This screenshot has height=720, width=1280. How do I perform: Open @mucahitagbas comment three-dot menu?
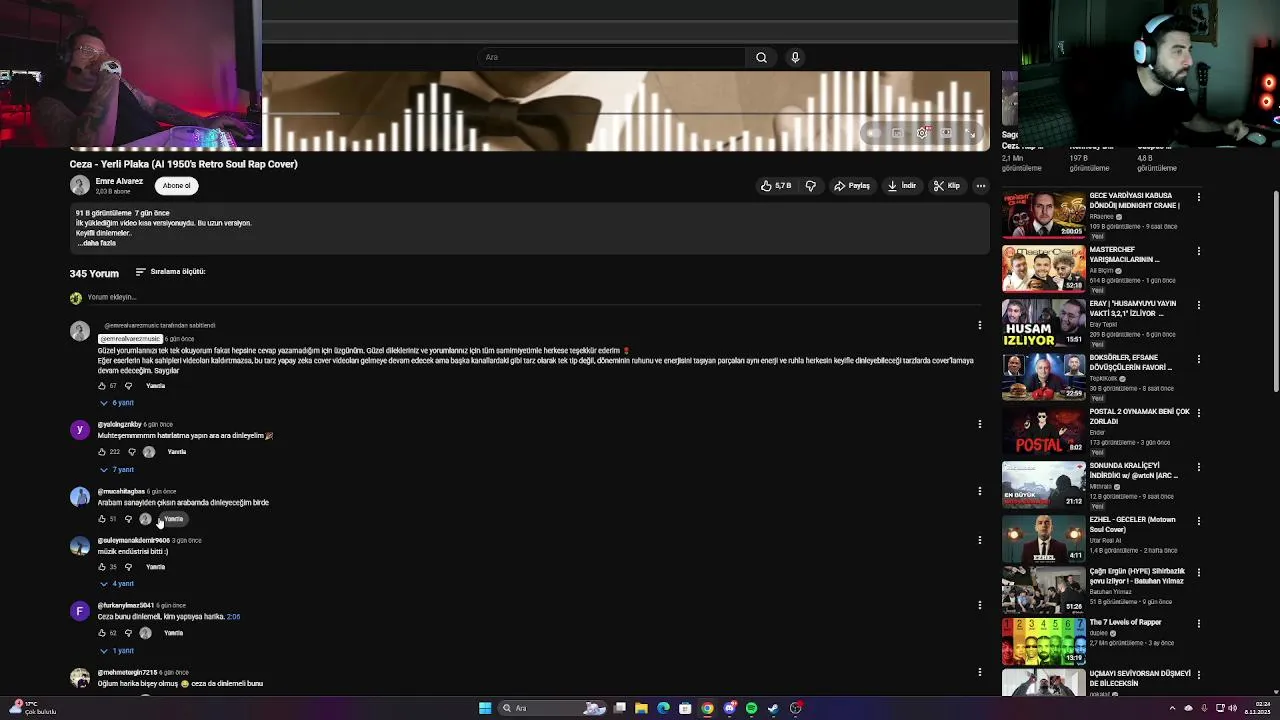point(980,491)
